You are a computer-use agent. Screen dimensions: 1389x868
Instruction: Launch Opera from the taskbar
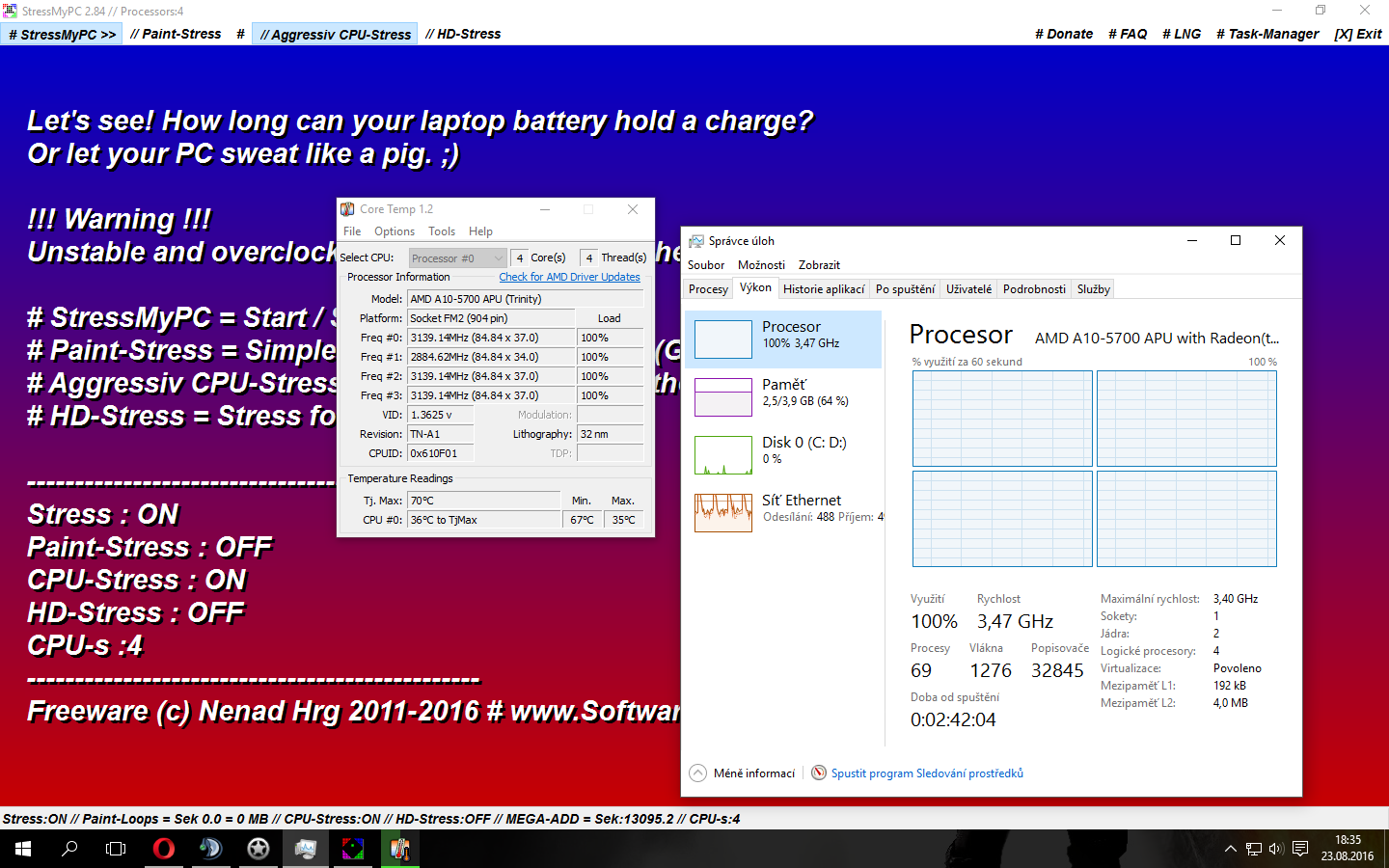pyautogui.click(x=164, y=849)
